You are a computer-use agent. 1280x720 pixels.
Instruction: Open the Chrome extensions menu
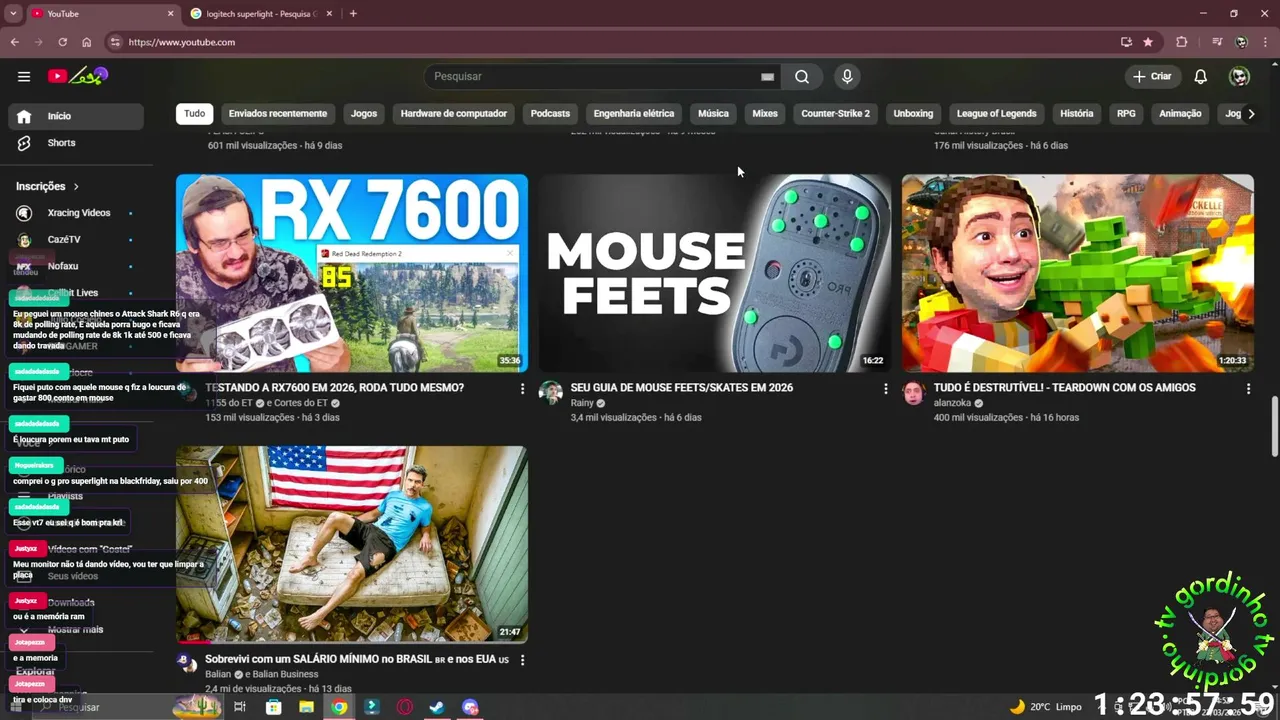[x=1182, y=42]
